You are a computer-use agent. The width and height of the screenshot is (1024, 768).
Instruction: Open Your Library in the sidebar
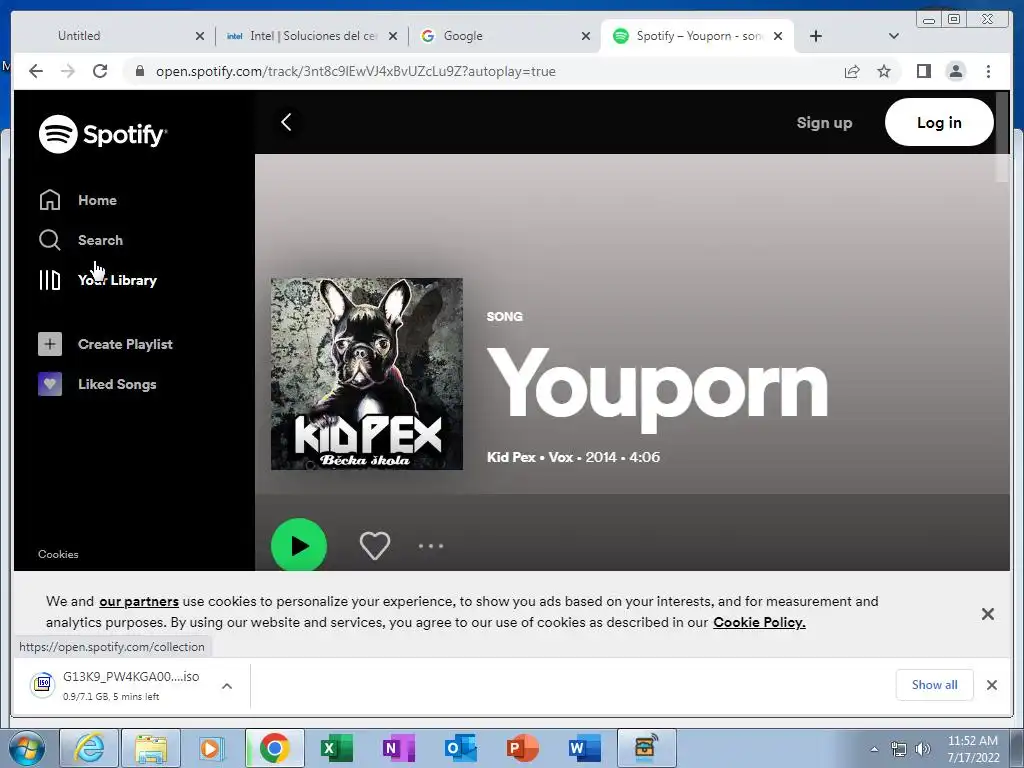pos(97,280)
